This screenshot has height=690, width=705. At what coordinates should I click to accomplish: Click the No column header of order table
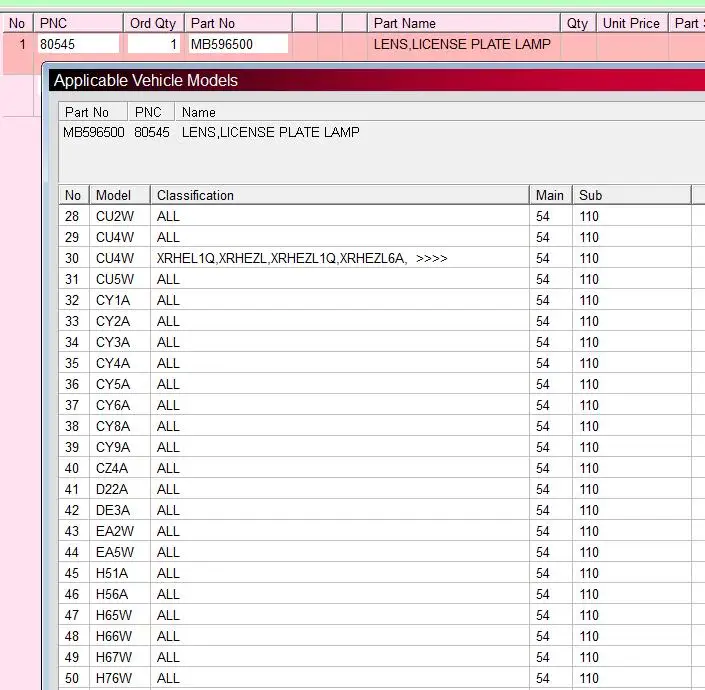point(17,23)
